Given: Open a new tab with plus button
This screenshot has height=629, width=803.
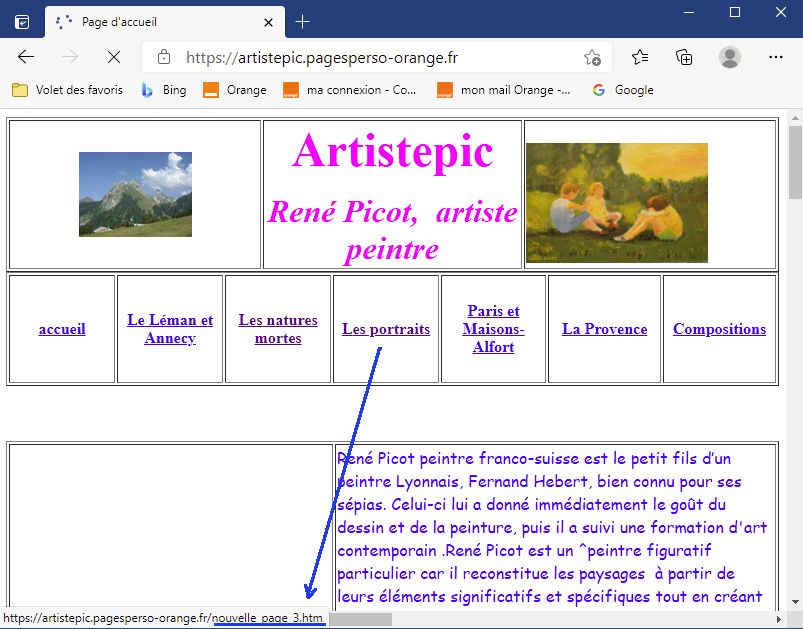Looking at the screenshot, I should click(302, 21).
